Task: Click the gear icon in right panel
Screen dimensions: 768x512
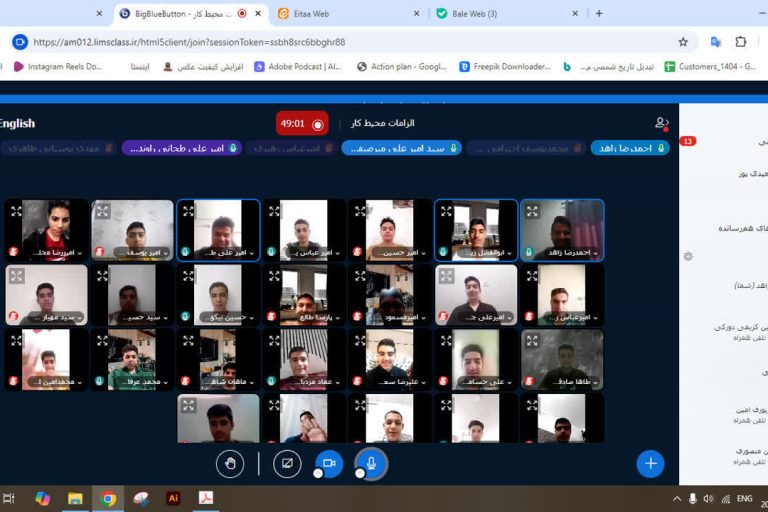Action: [x=688, y=256]
